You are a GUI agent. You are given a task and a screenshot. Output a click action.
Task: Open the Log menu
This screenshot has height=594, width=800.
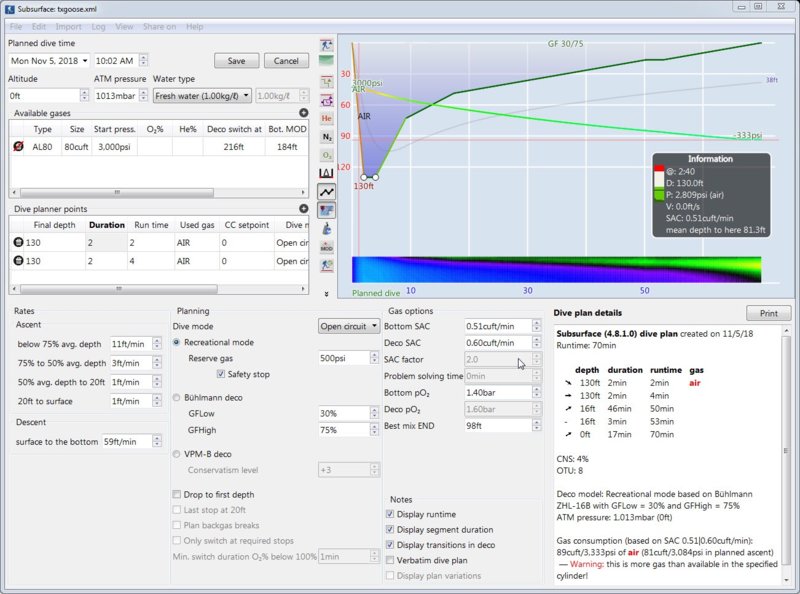click(97, 26)
